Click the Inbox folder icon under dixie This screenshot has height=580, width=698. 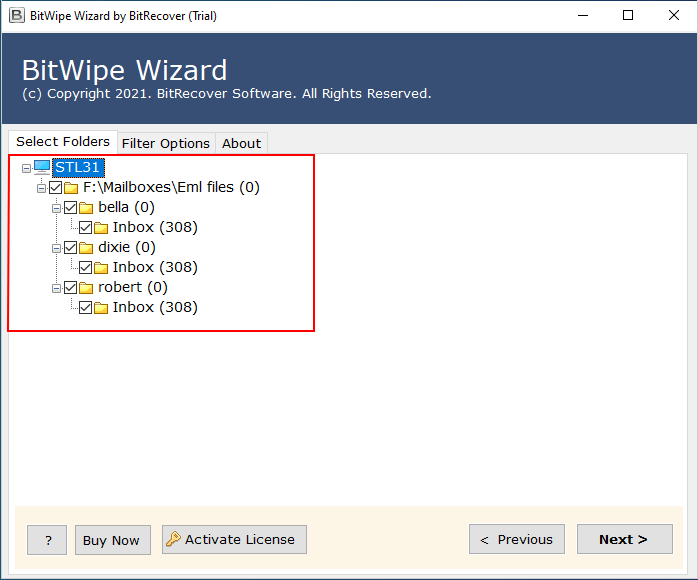point(101,268)
